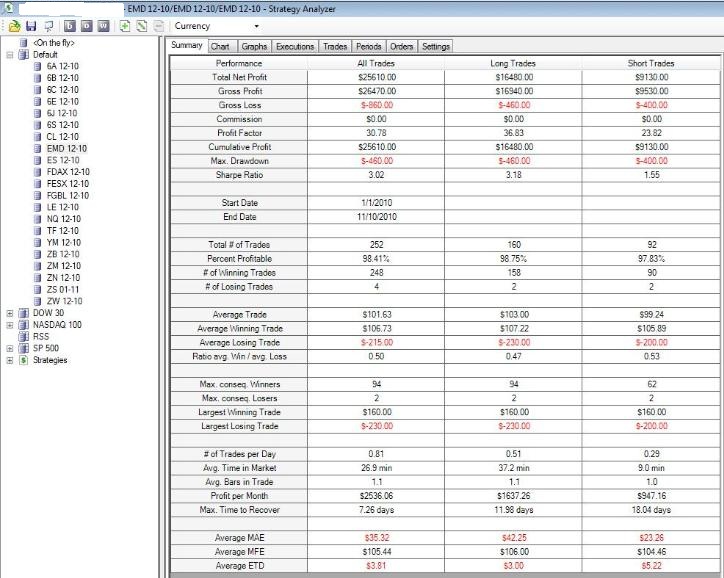The height and width of the screenshot is (578, 724).
Task: Select instrument 6C 12-10
Action: pyautogui.click(x=63, y=90)
